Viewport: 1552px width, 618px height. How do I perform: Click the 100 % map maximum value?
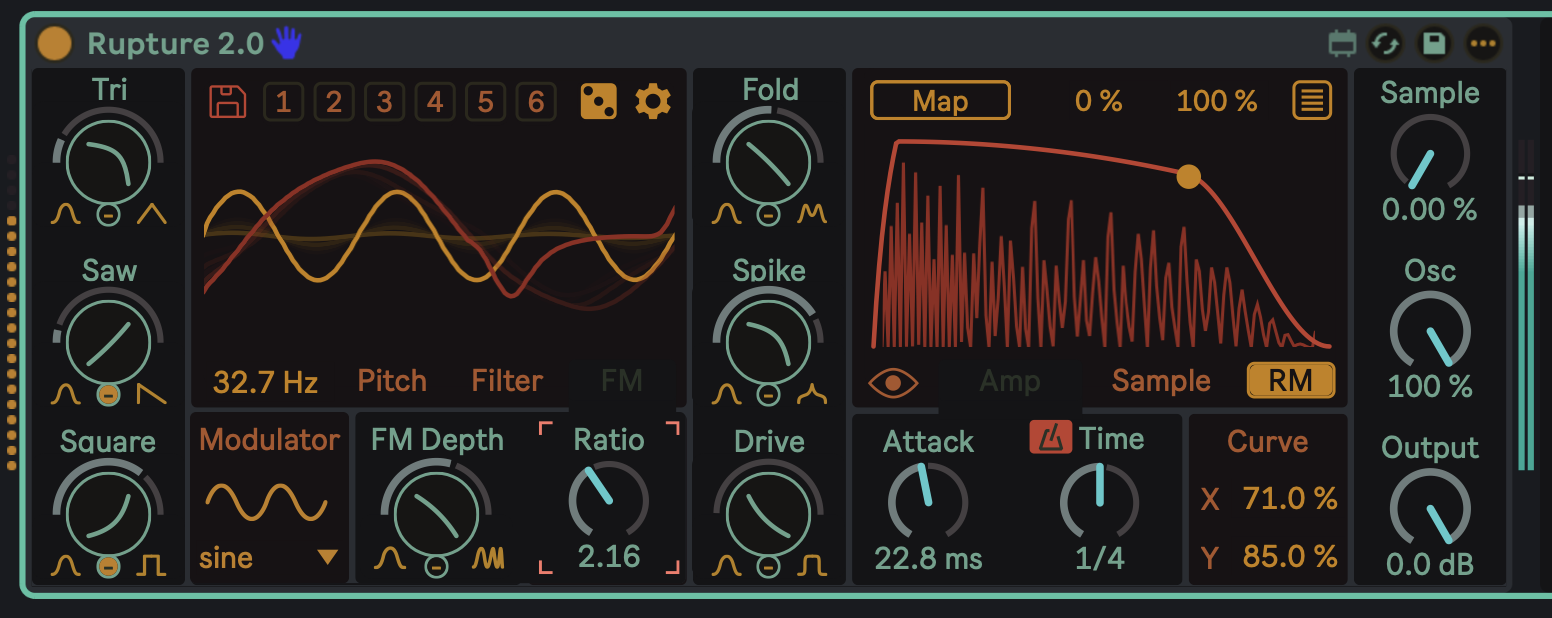click(1216, 101)
